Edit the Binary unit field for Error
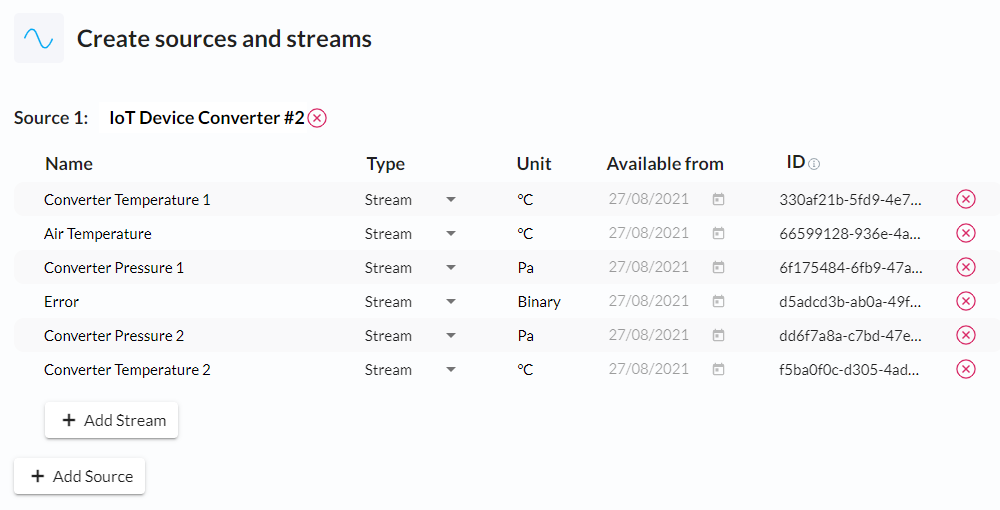This screenshot has width=1000, height=510. point(550,302)
